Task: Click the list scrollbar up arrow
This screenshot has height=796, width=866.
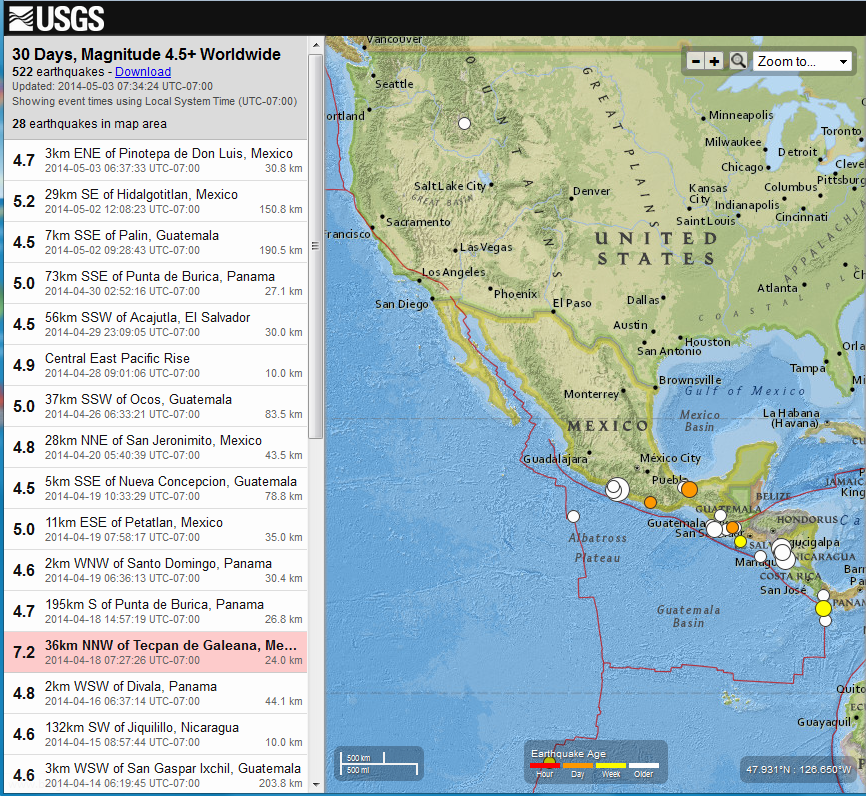Action: point(316,45)
